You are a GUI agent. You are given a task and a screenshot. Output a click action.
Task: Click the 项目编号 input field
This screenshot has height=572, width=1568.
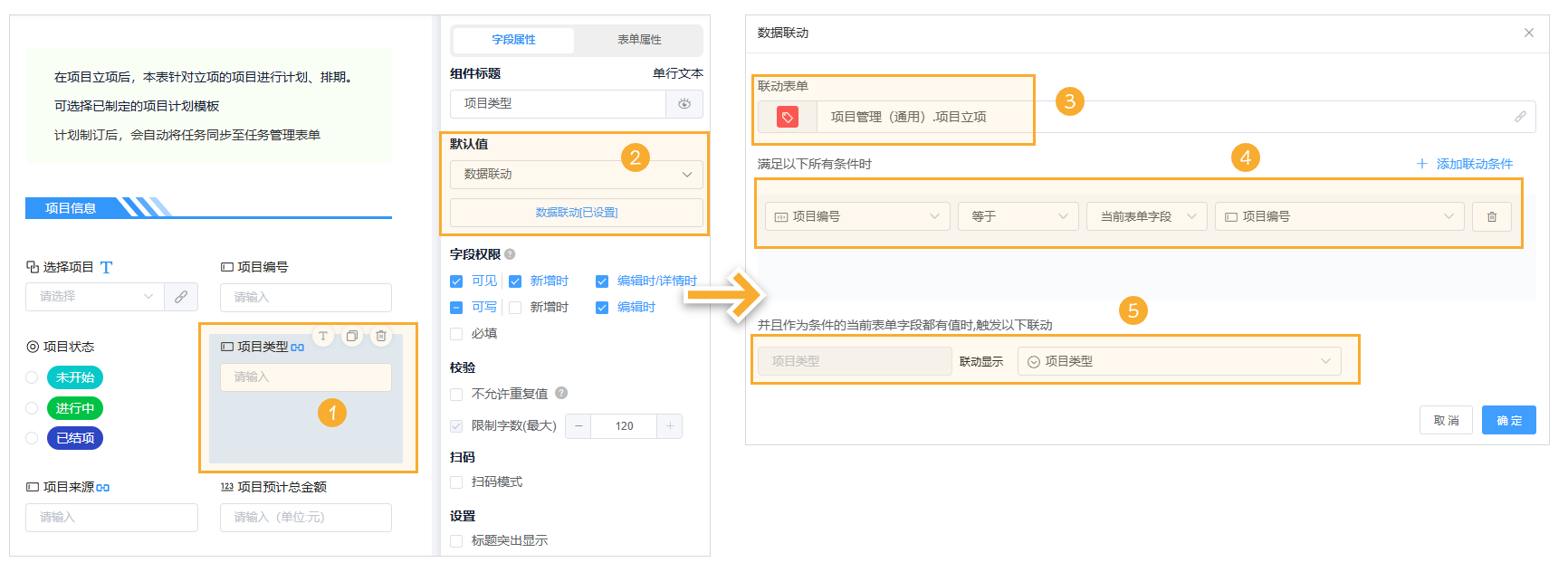[x=306, y=297]
